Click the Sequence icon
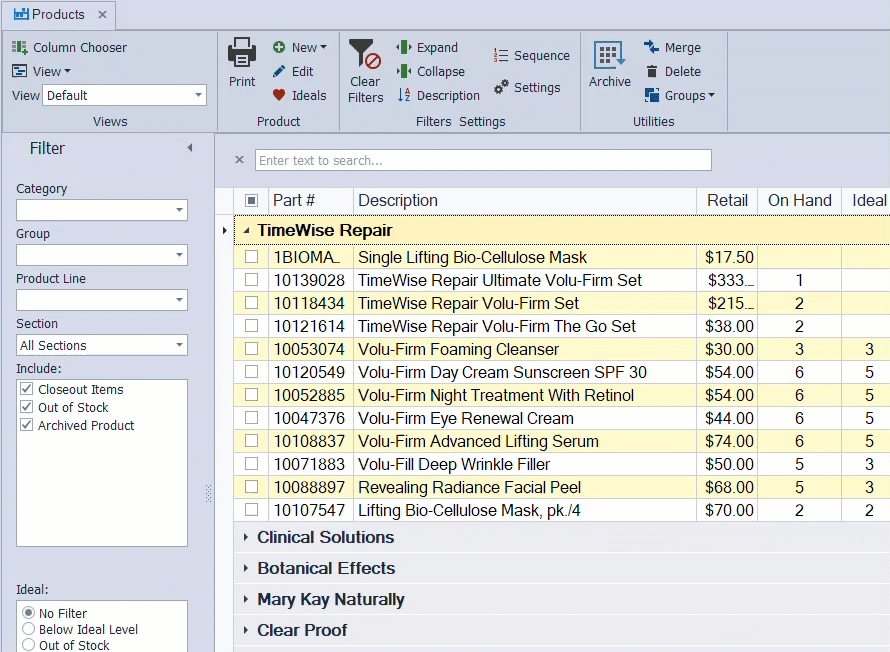This screenshot has height=652, width=890. pos(501,56)
